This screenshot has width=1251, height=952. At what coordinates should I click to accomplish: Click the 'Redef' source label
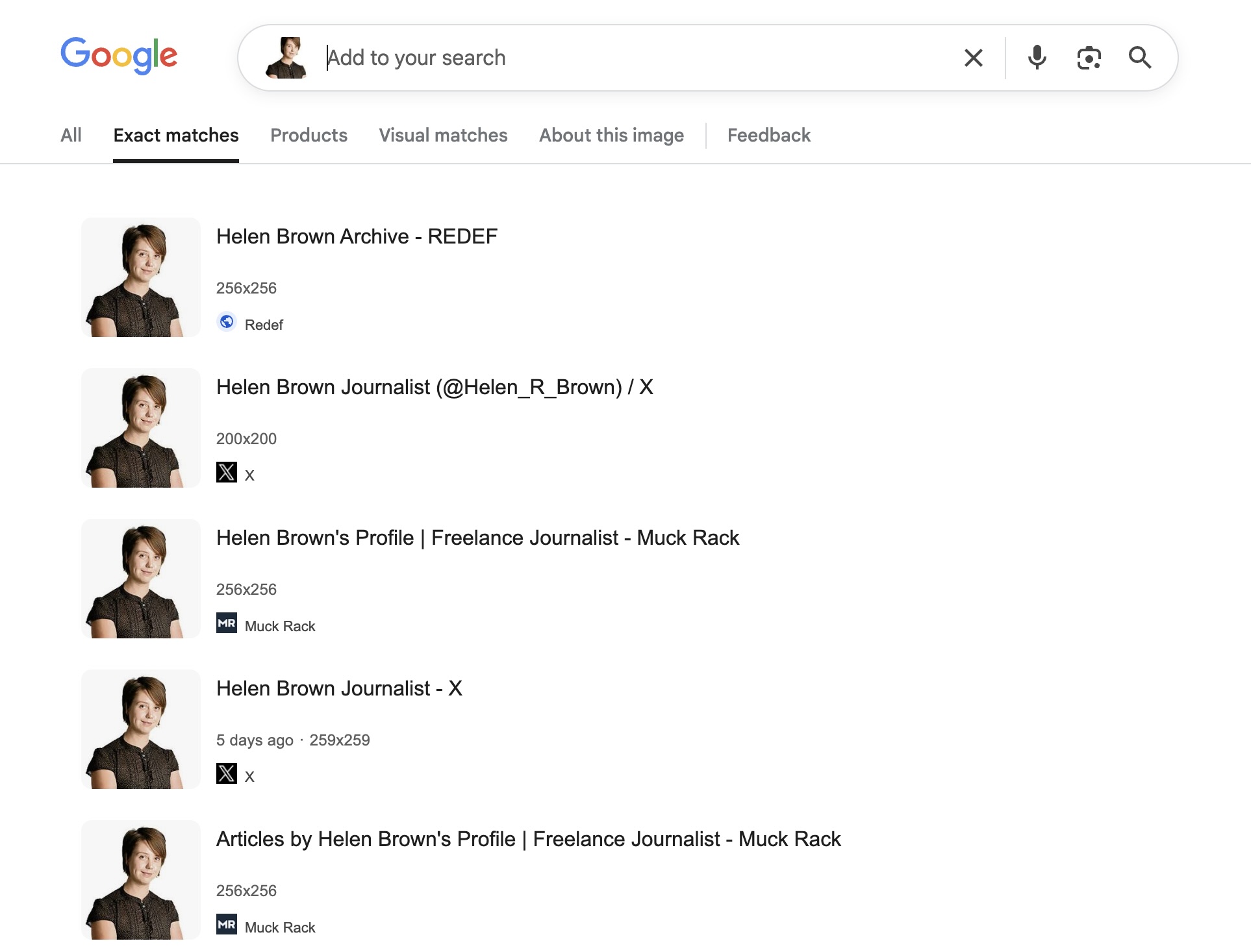tap(264, 325)
